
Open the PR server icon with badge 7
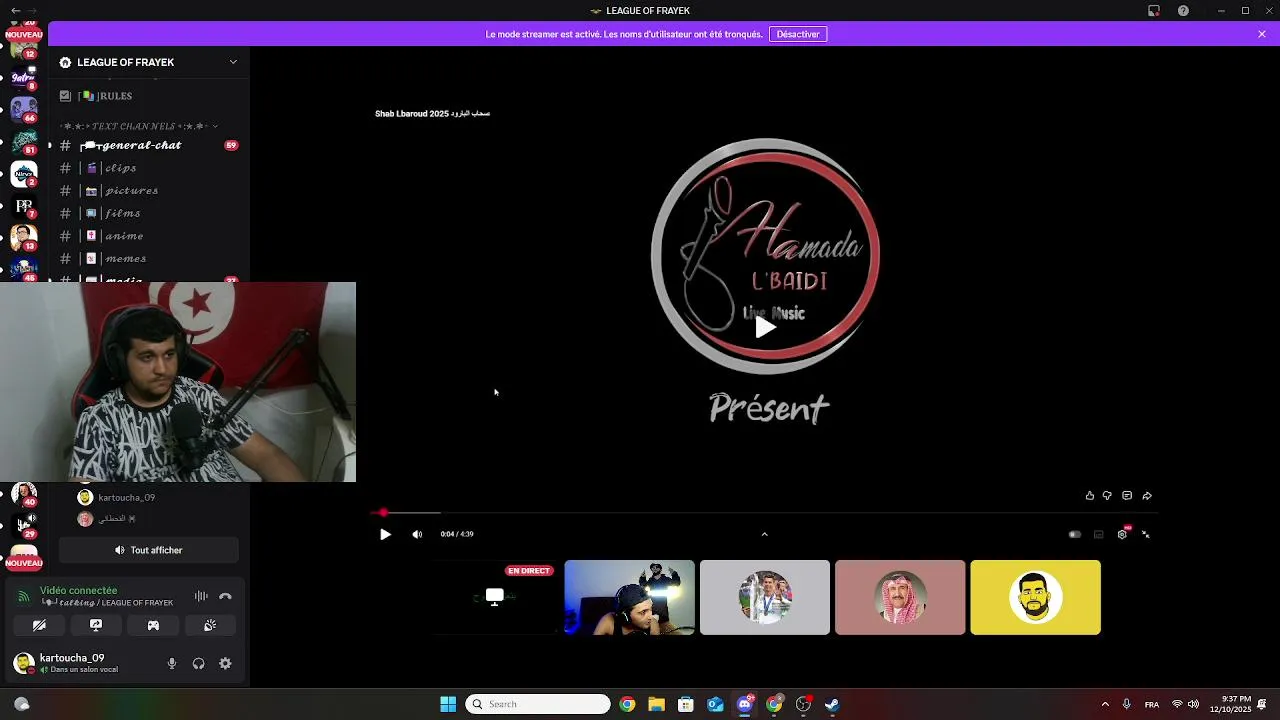pyautogui.click(x=24, y=206)
